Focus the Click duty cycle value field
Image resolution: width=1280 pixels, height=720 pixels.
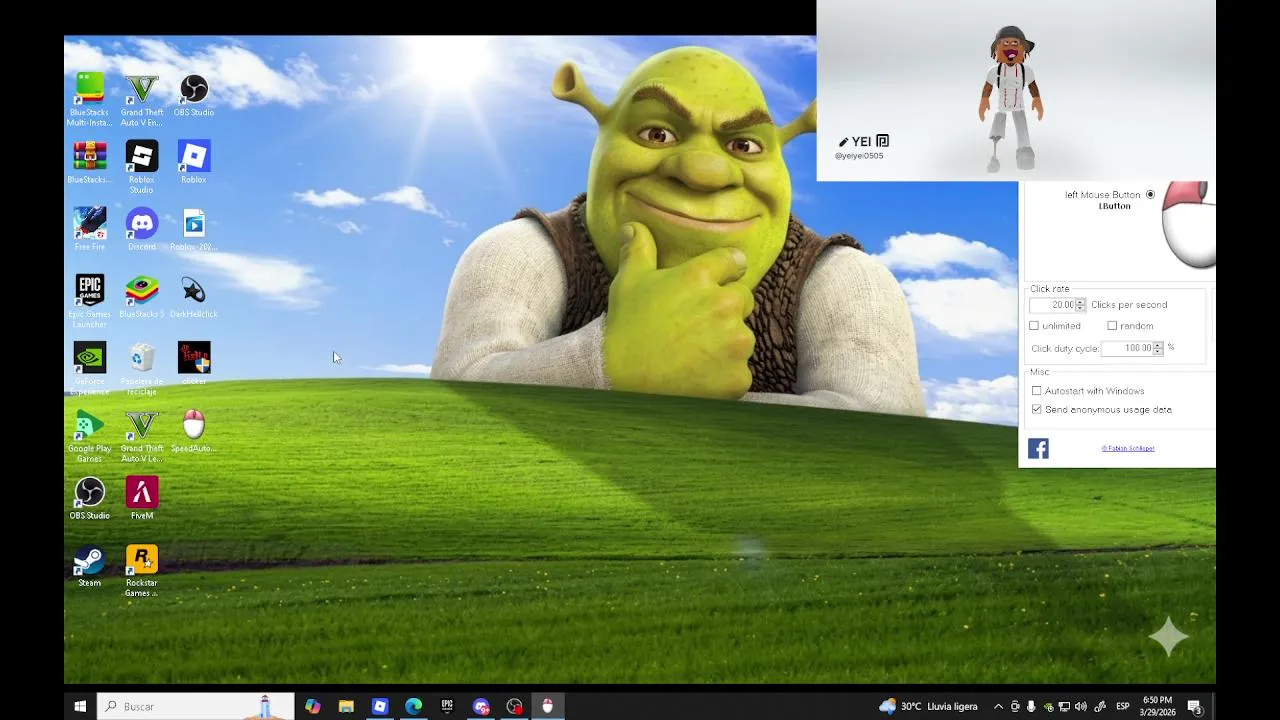tap(1127, 348)
